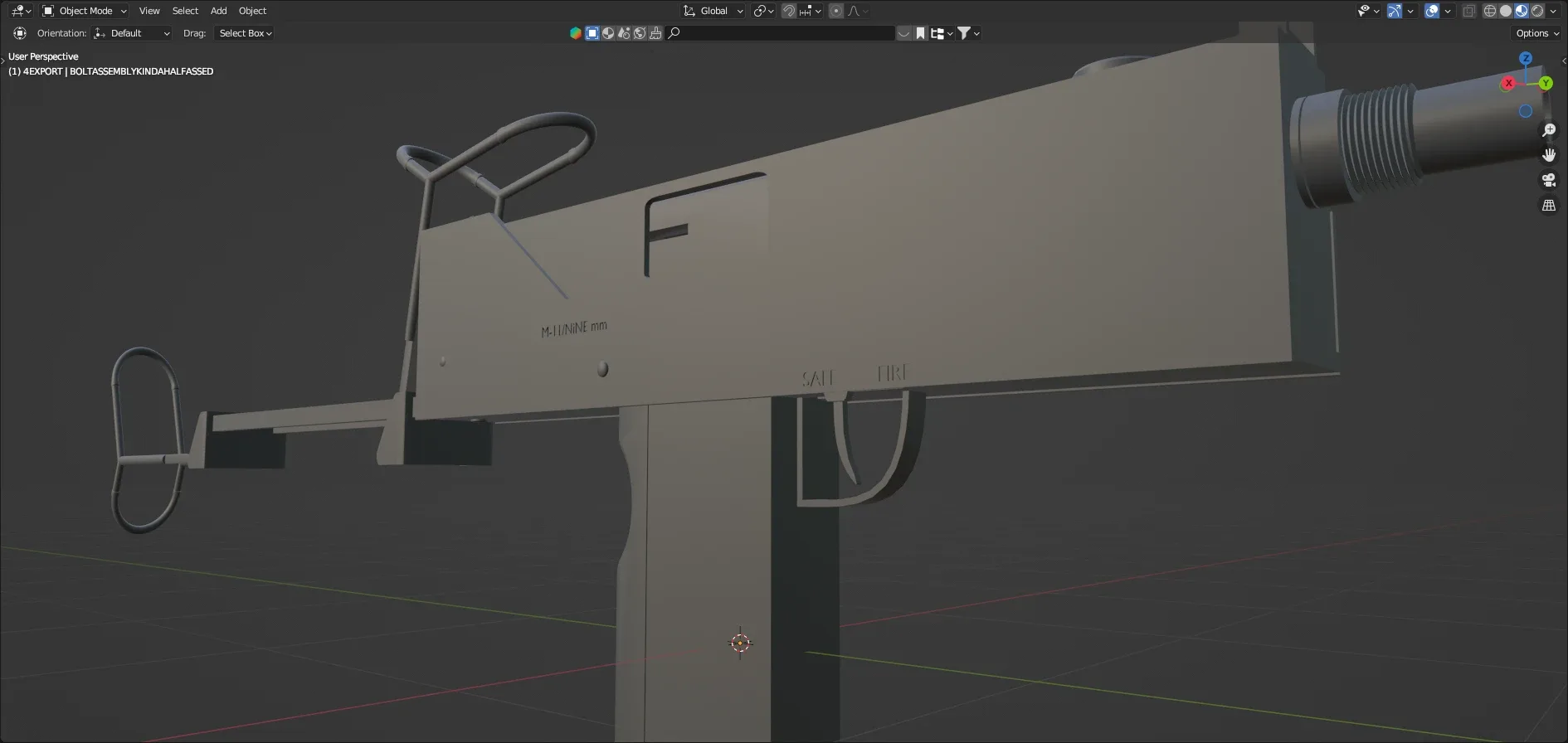The image size is (1568, 743).
Task: Open the editor type selector
Action: (x=21, y=11)
